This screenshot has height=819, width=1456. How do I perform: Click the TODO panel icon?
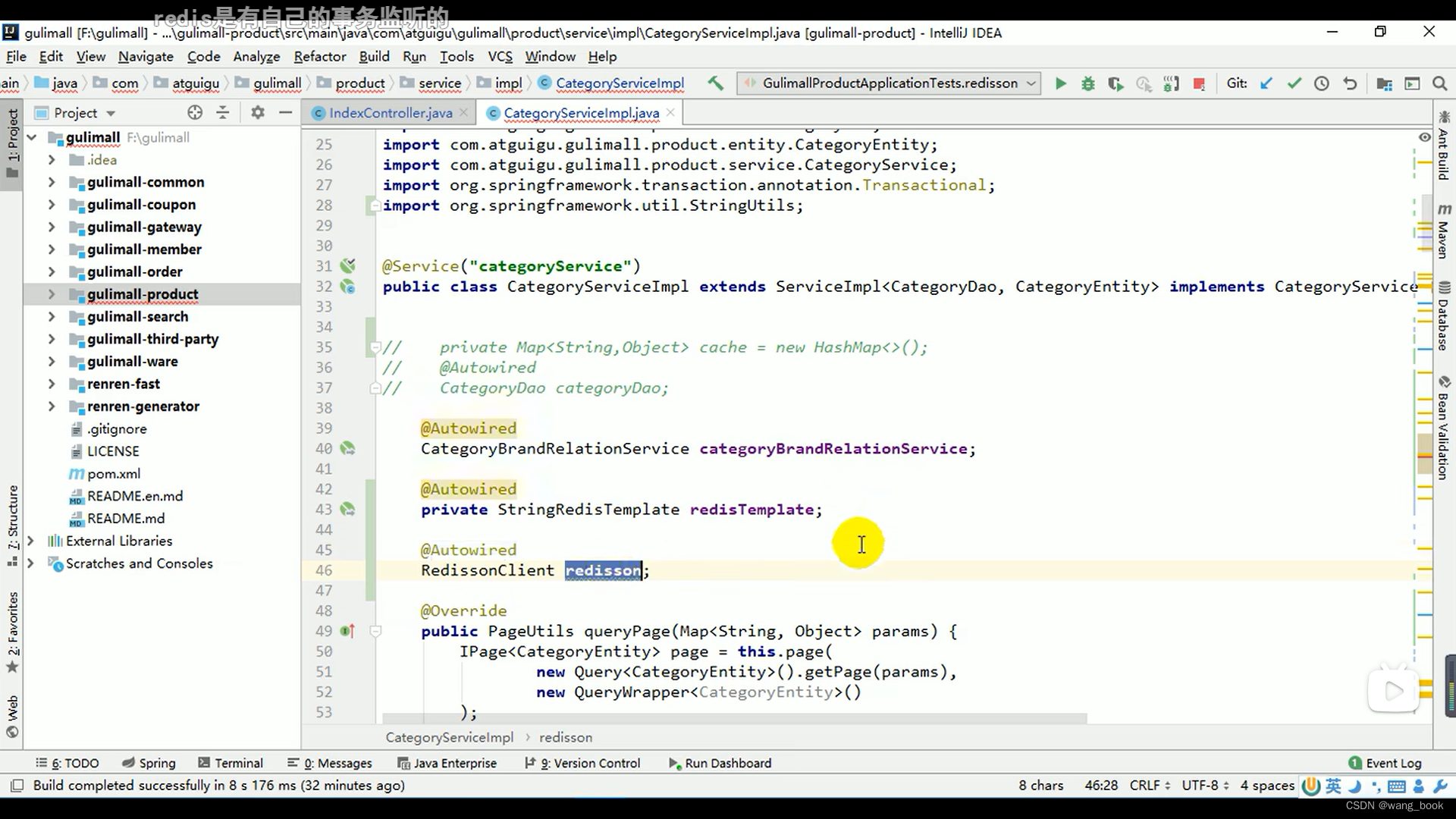coord(72,762)
